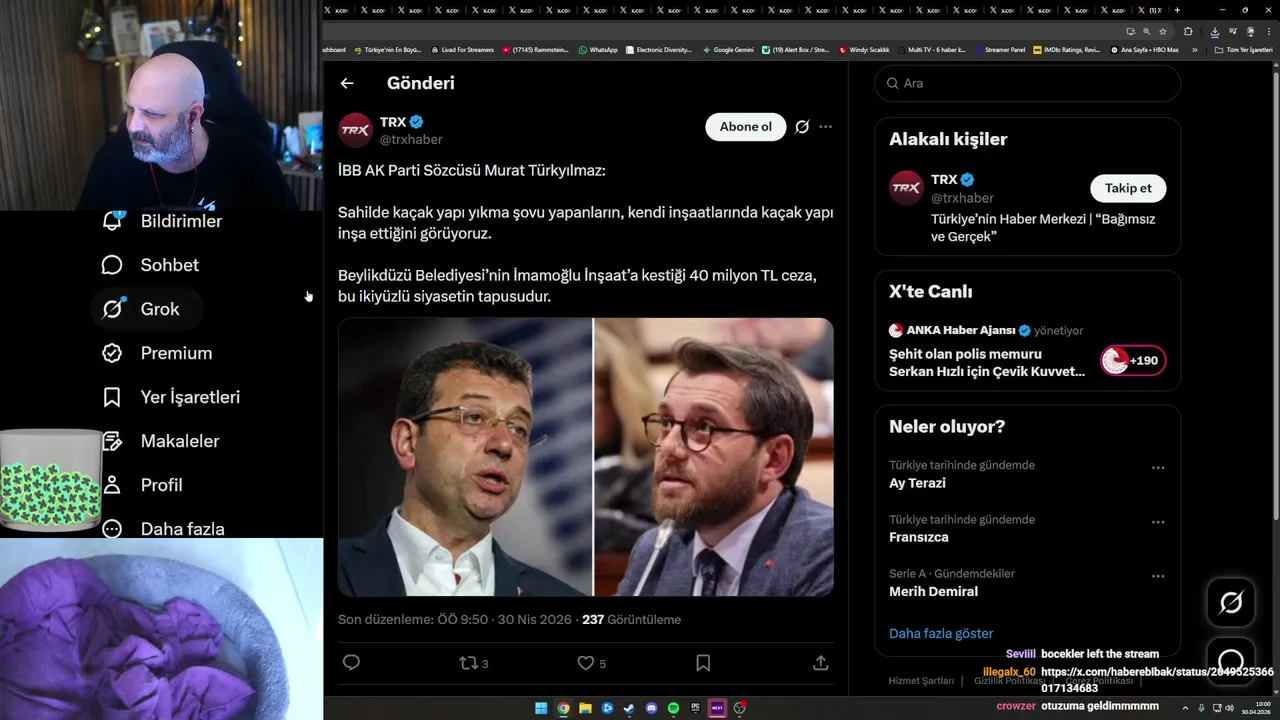Open more options for Ay Terazi trend

tap(1158, 468)
